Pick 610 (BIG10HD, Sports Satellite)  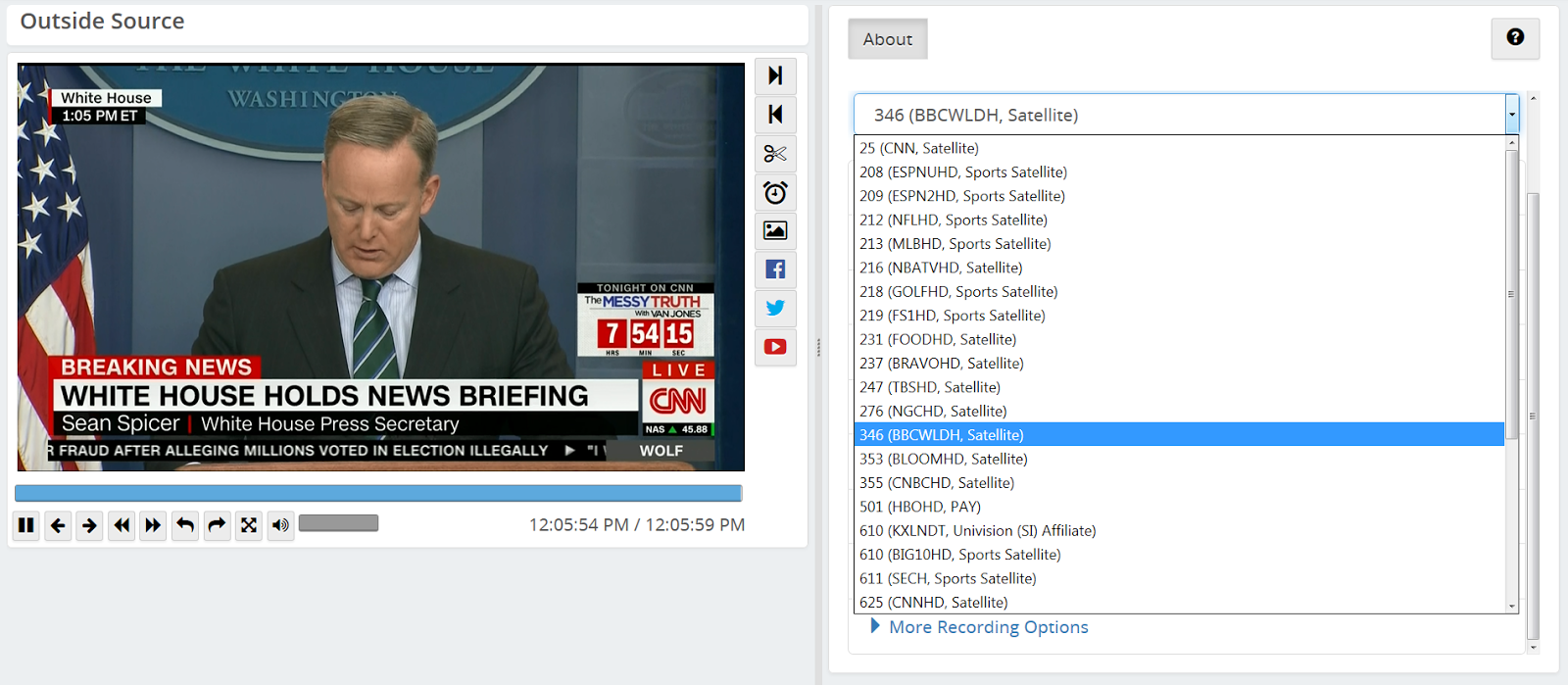click(x=1179, y=554)
